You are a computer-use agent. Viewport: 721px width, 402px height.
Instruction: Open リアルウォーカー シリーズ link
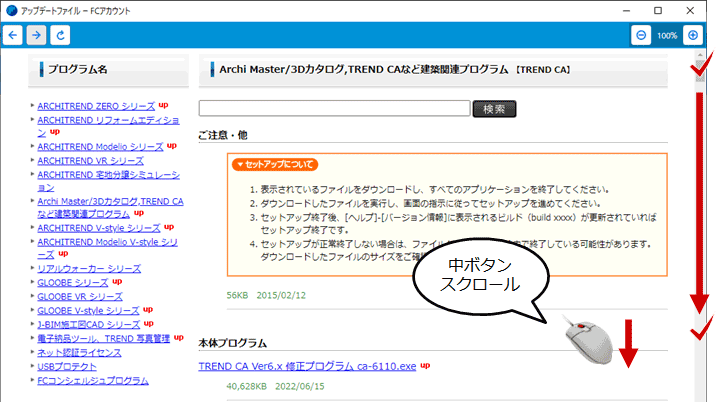pyautogui.click(x=89, y=269)
